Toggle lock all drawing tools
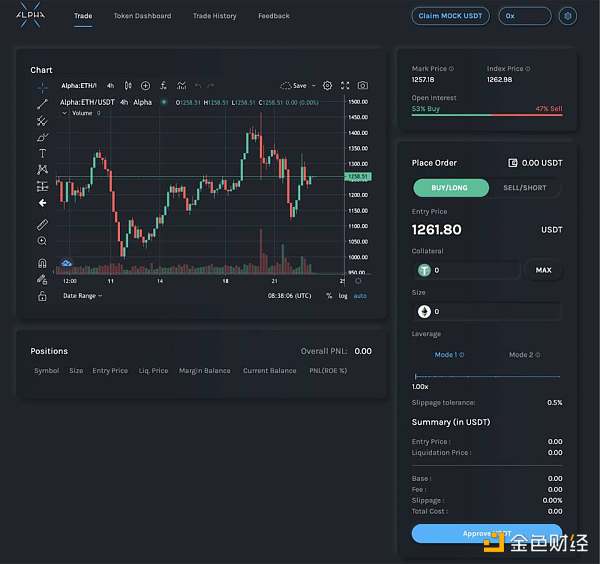600x564 pixels. coord(42,296)
